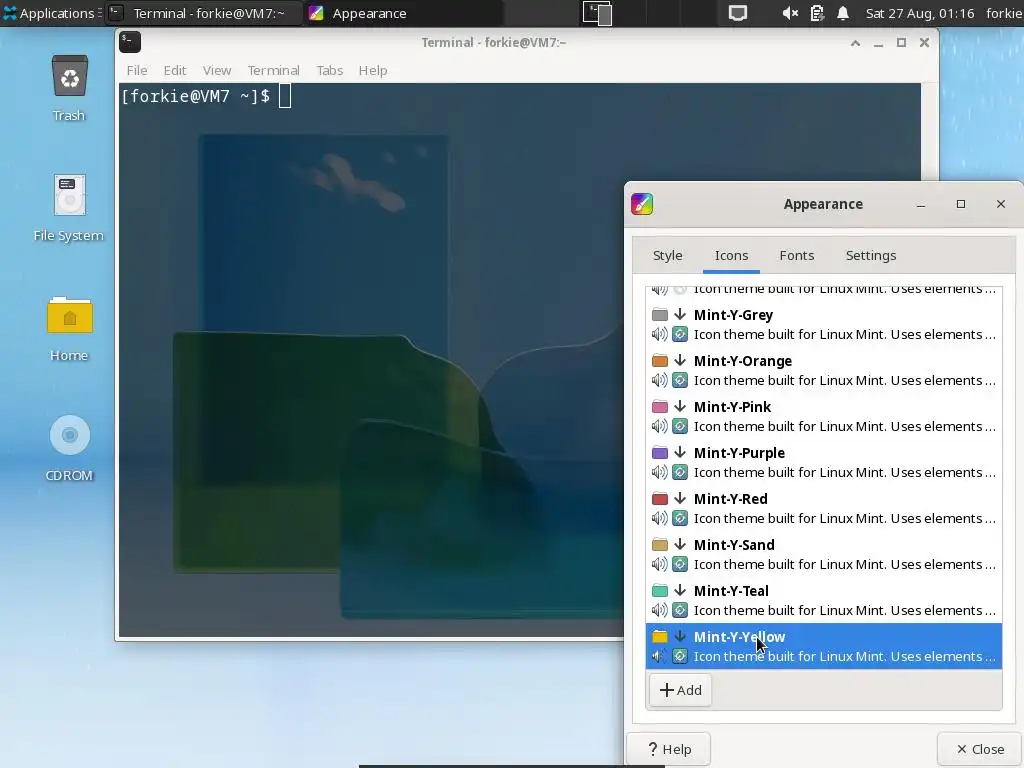Click the Add button to install icon theme

[x=680, y=690]
